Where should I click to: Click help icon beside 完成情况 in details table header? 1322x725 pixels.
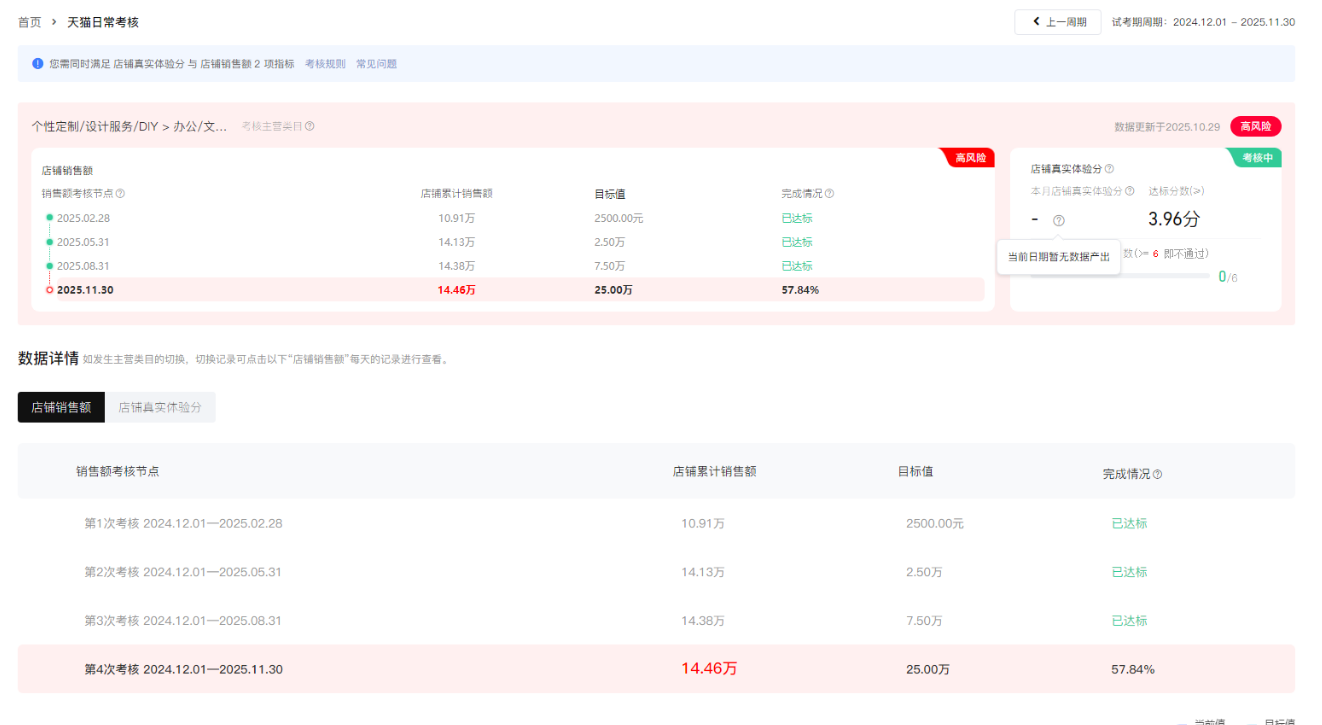click(x=1157, y=475)
